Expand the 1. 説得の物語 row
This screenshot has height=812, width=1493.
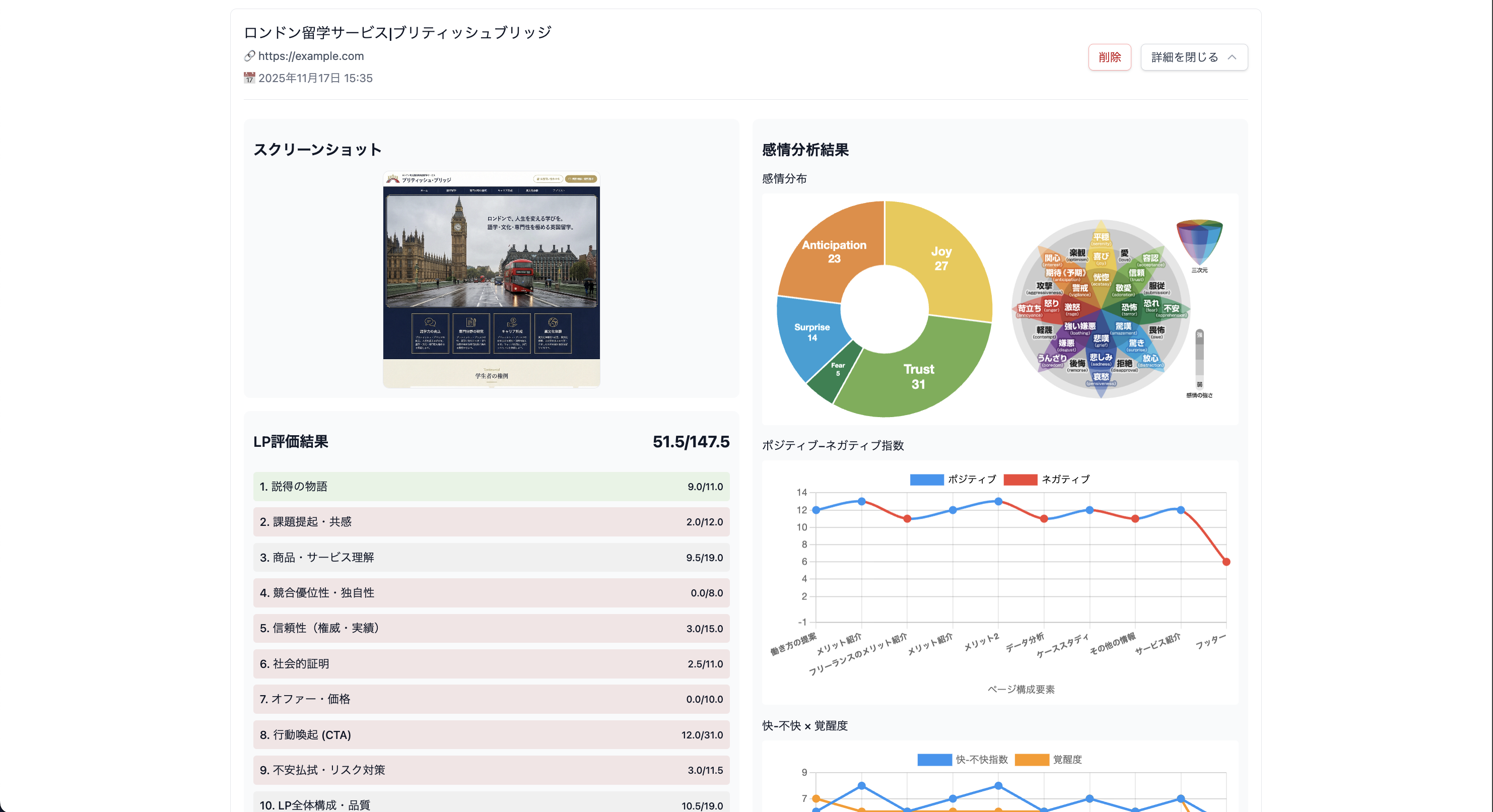pyautogui.click(x=491, y=486)
